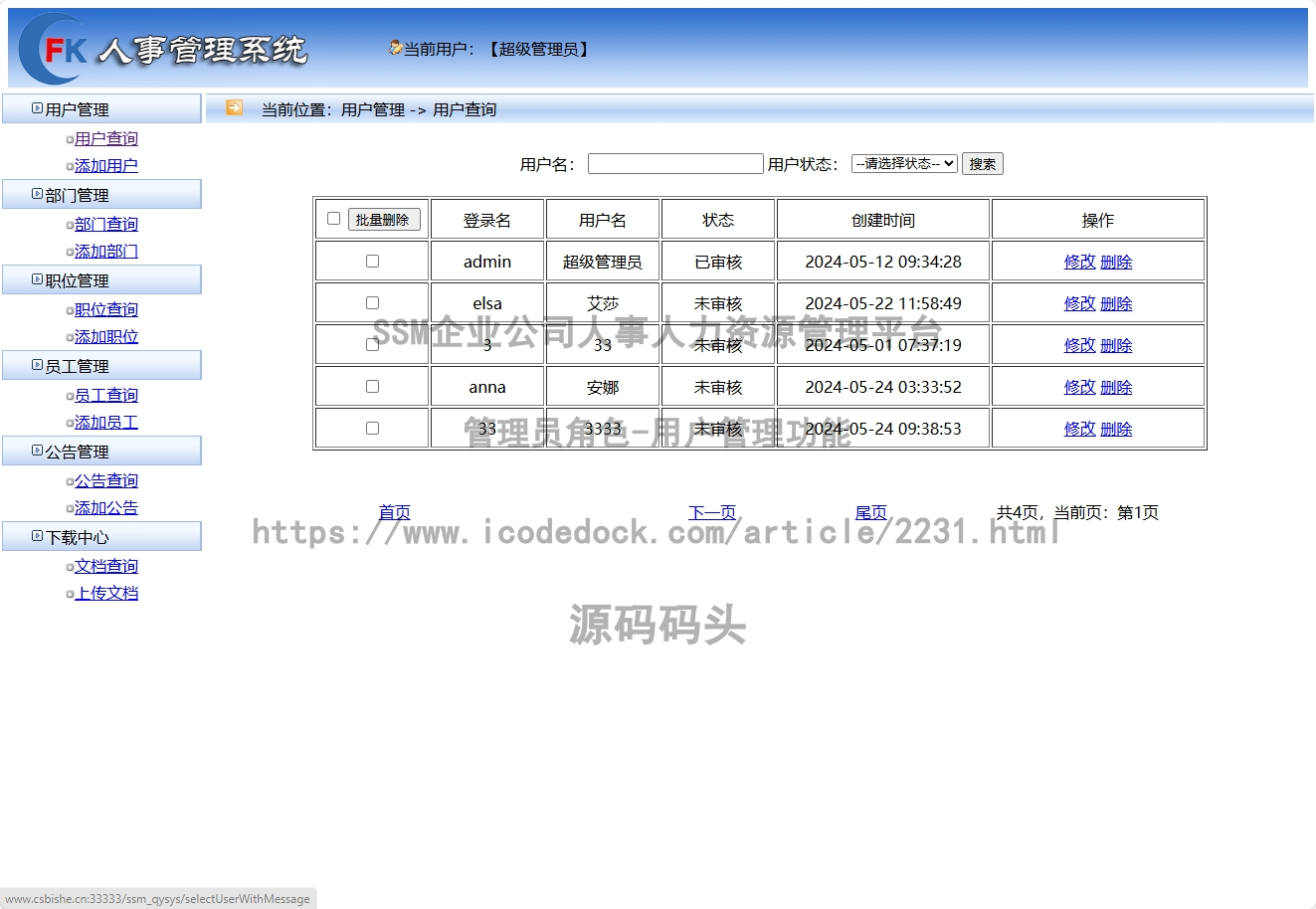This screenshot has width=1316, height=909.
Task: Open the 添加用户 link
Action: [x=106, y=165]
